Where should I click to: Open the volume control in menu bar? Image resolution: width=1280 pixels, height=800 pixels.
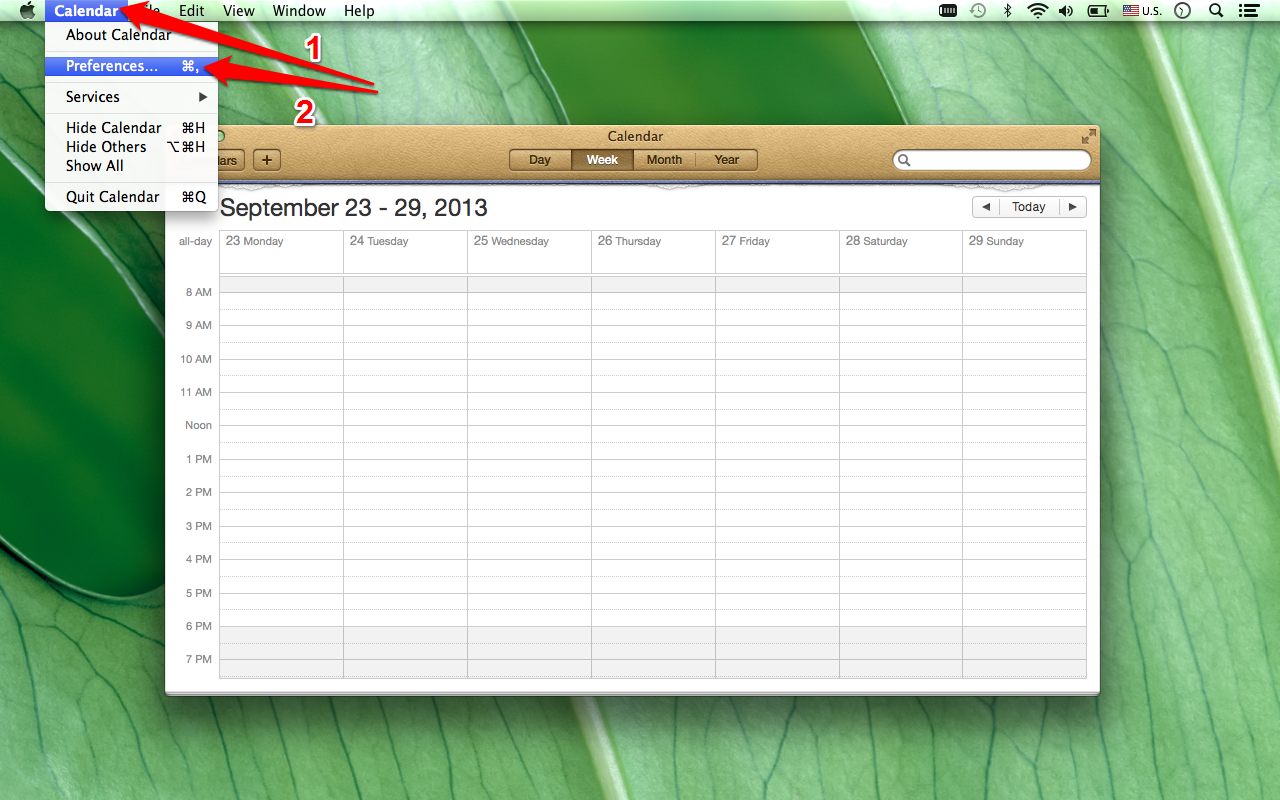tap(1066, 11)
